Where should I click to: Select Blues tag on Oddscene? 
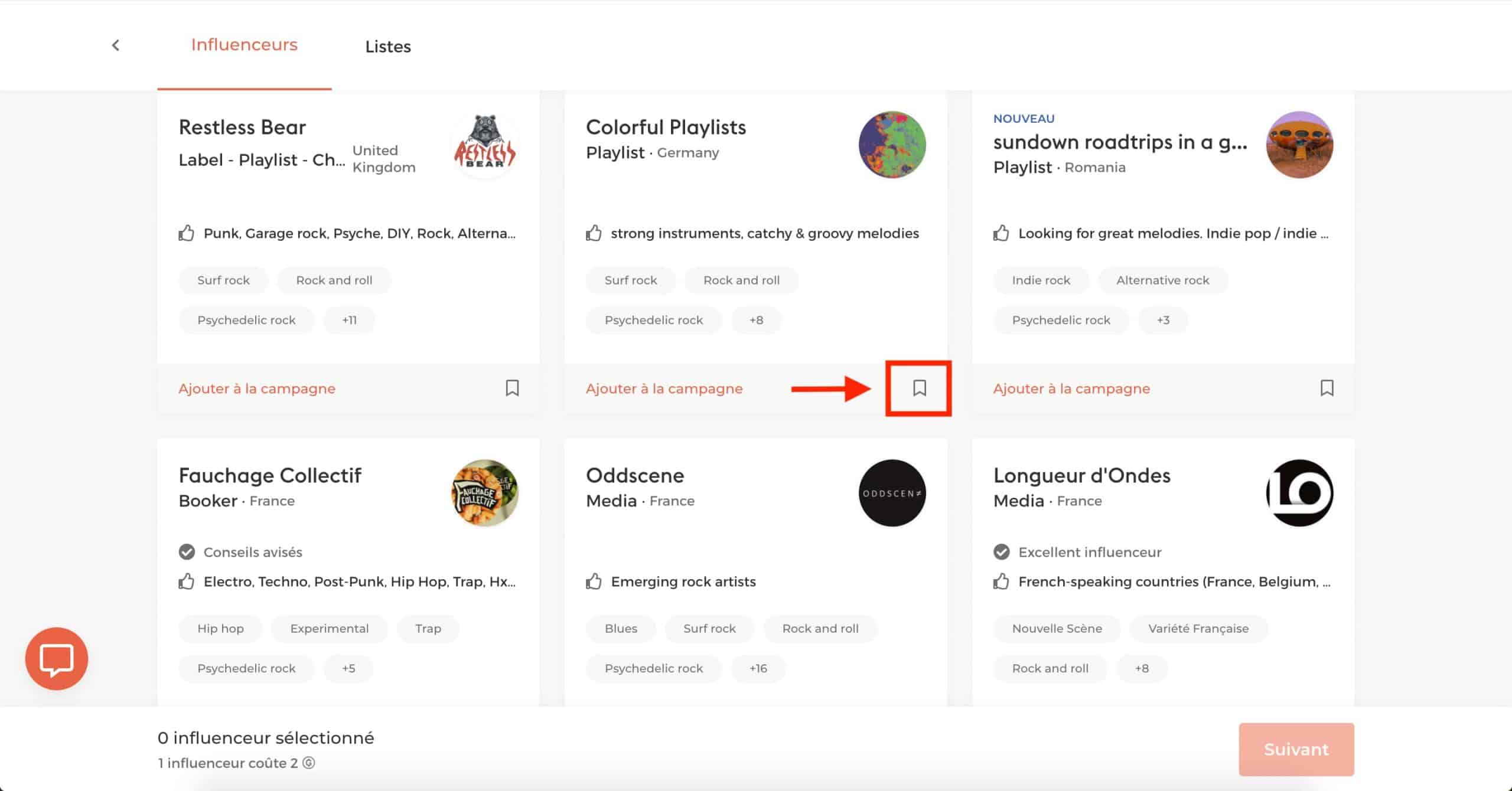coord(621,629)
